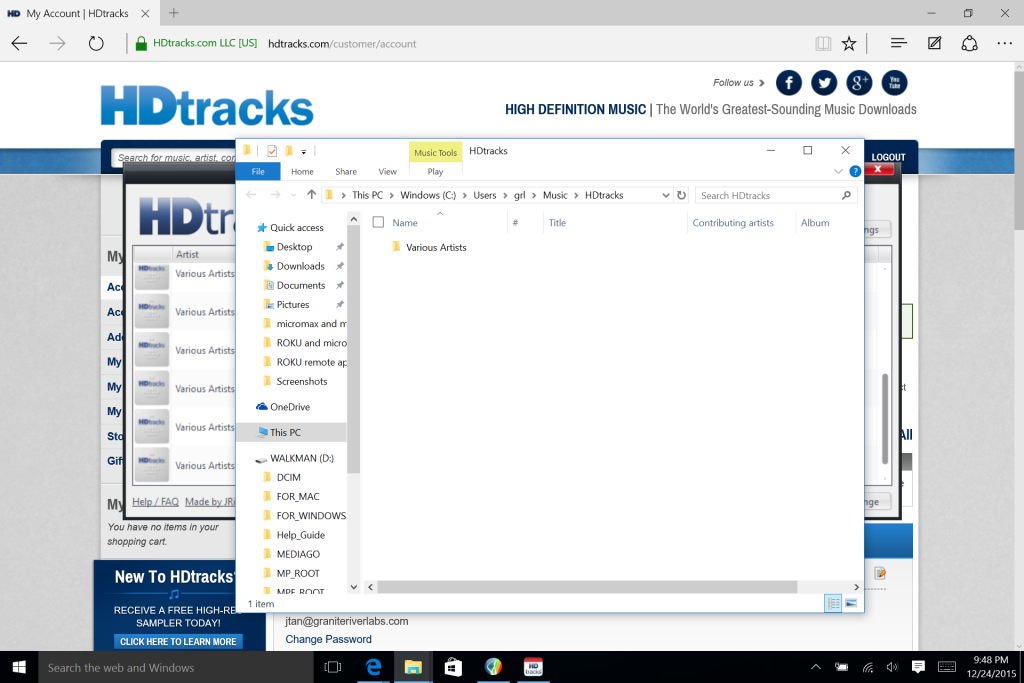This screenshot has width=1024, height=683.
Task: Sort by the Title column
Action: (x=557, y=223)
